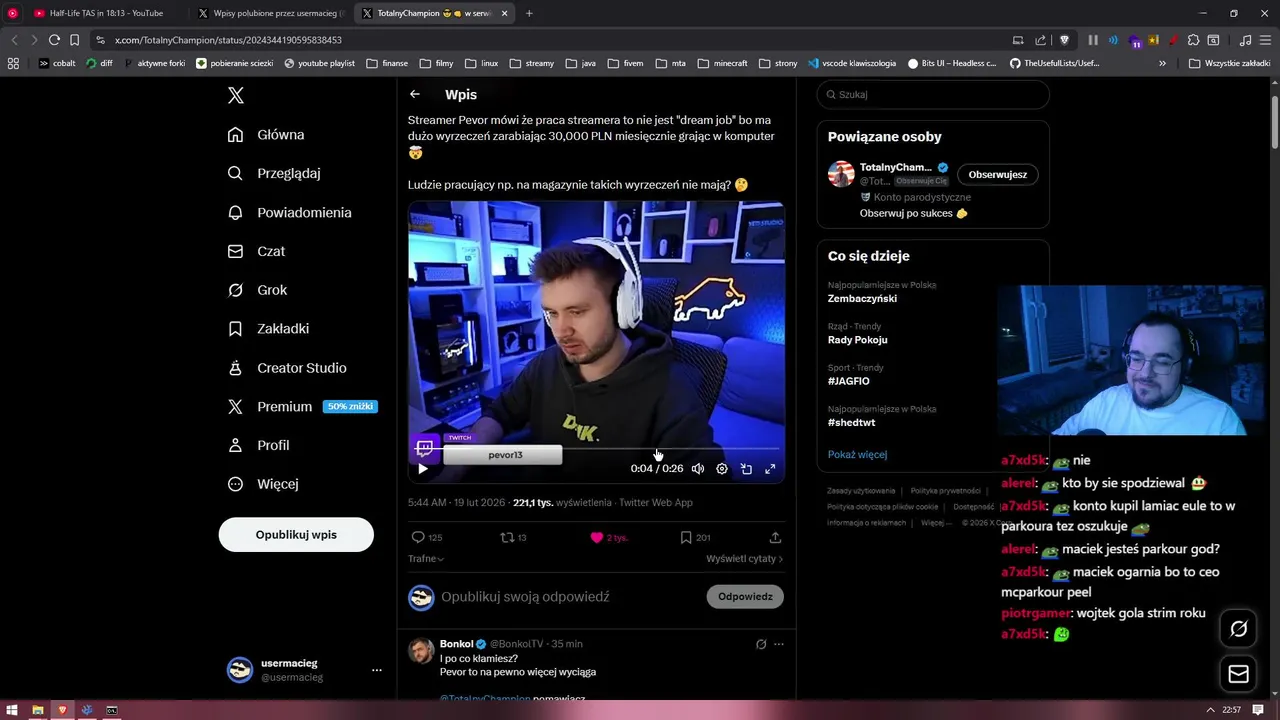The image size is (1280, 720).
Task: Click the Szukaj search field
Action: point(933,94)
